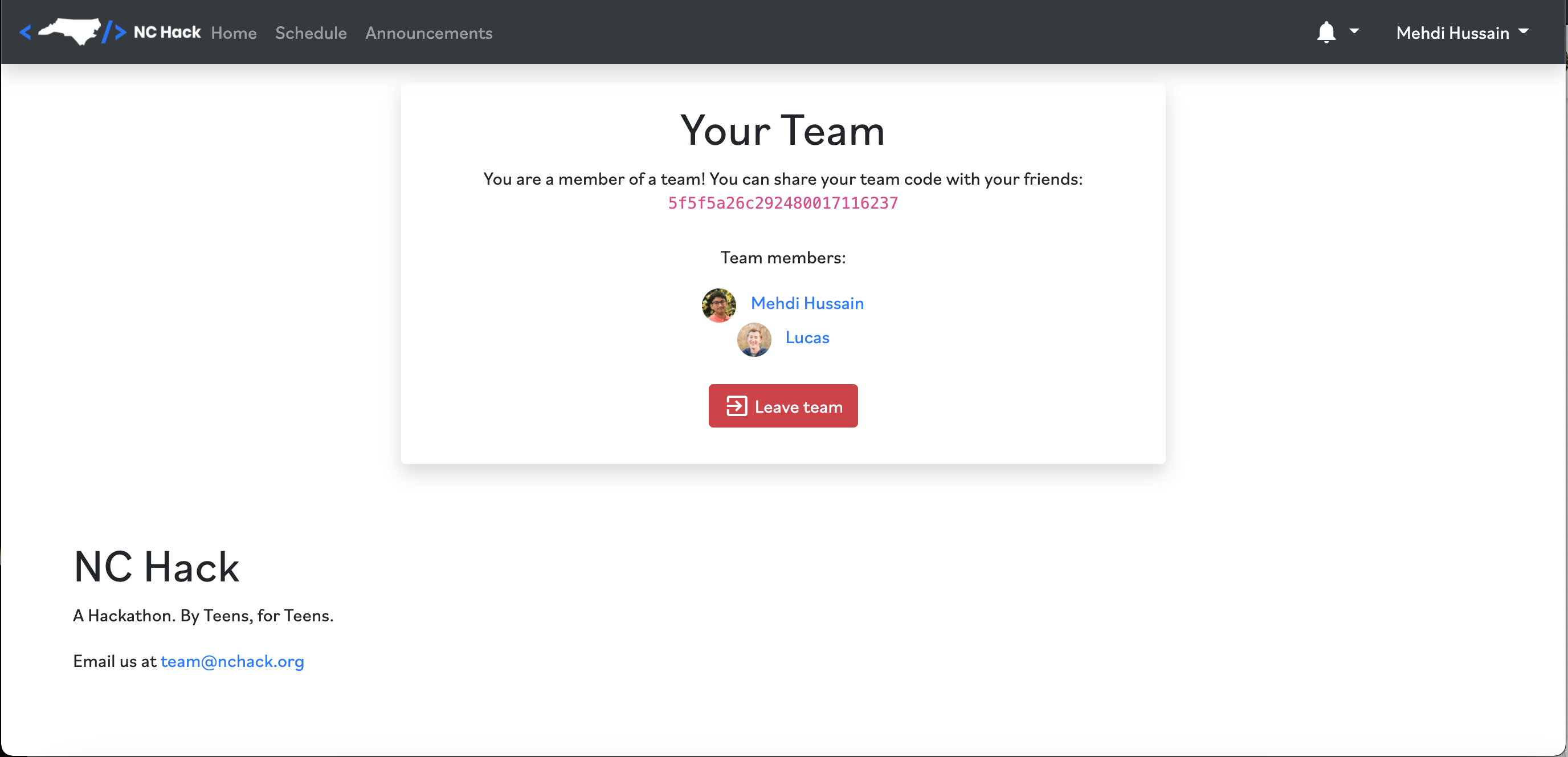Expand the user menu caret arrow
1568x757 pixels.
click(x=1524, y=30)
